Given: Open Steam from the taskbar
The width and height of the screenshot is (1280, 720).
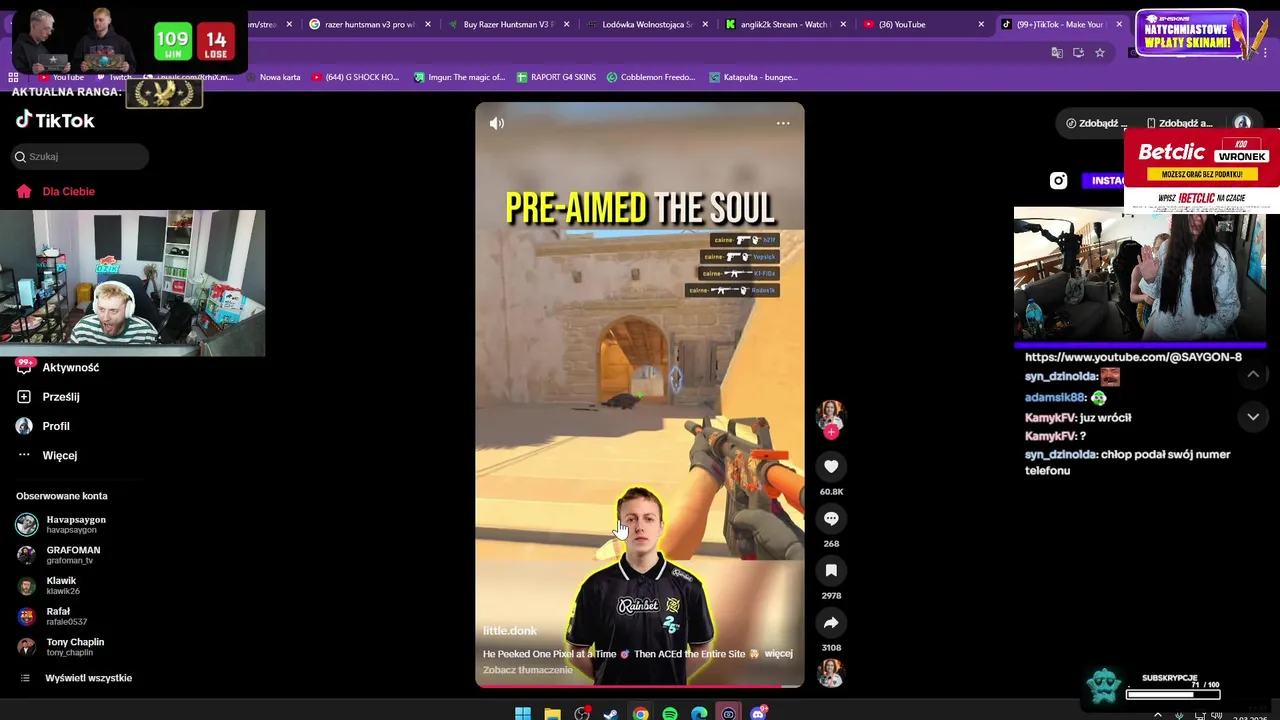Looking at the screenshot, I should pyautogui.click(x=611, y=713).
